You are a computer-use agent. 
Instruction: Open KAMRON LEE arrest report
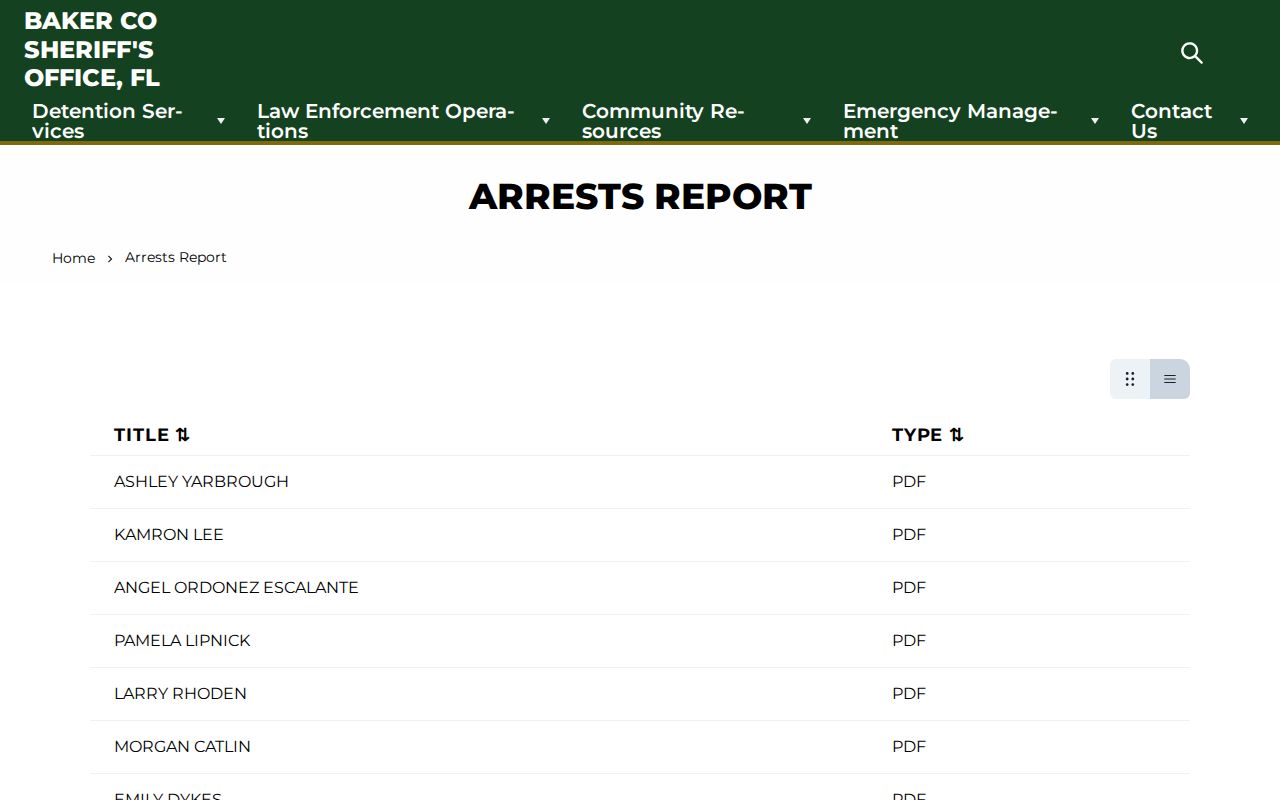click(x=169, y=534)
